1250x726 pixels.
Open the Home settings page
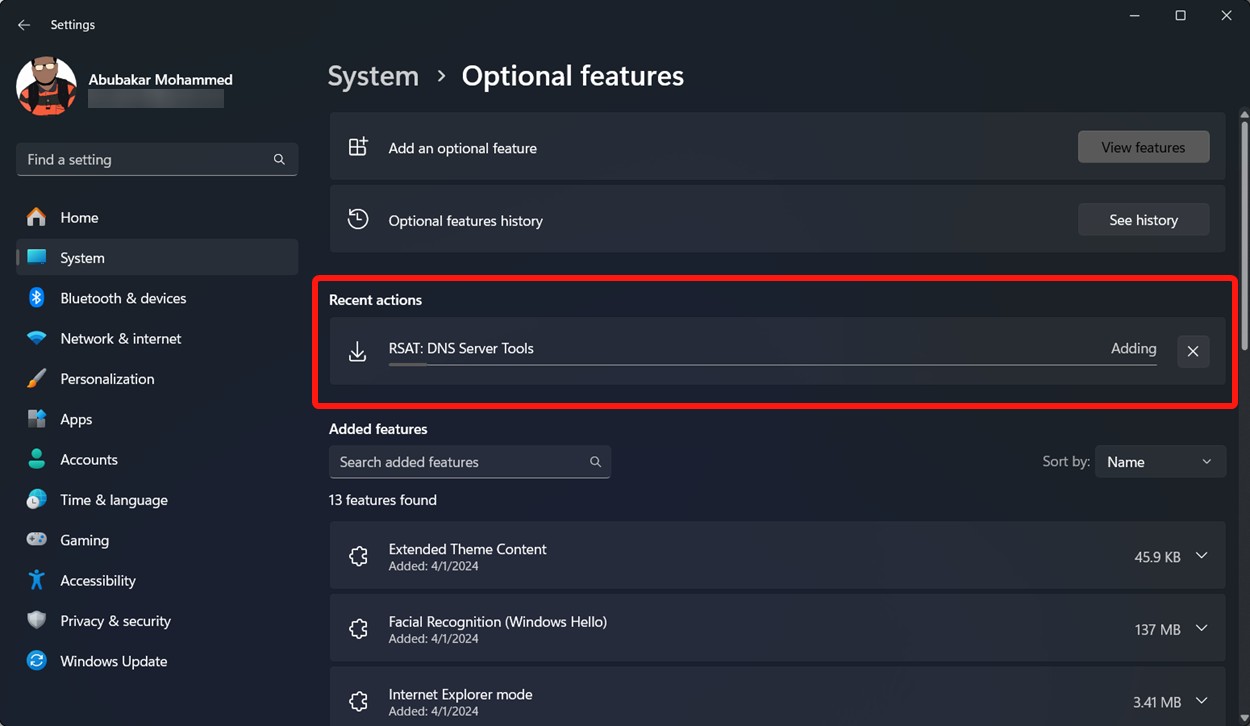point(80,217)
